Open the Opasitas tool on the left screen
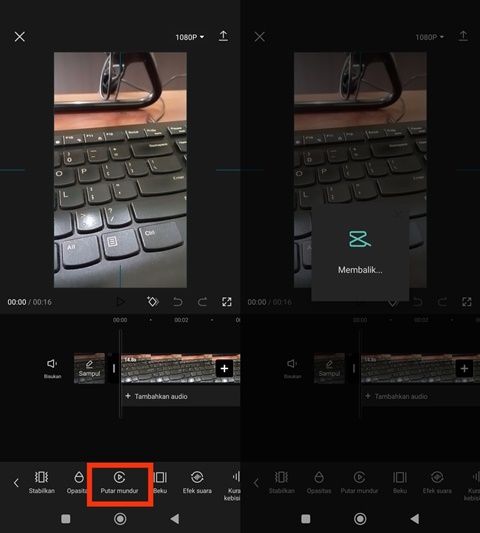The height and width of the screenshot is (533, 480). click(x=78, y=482)
